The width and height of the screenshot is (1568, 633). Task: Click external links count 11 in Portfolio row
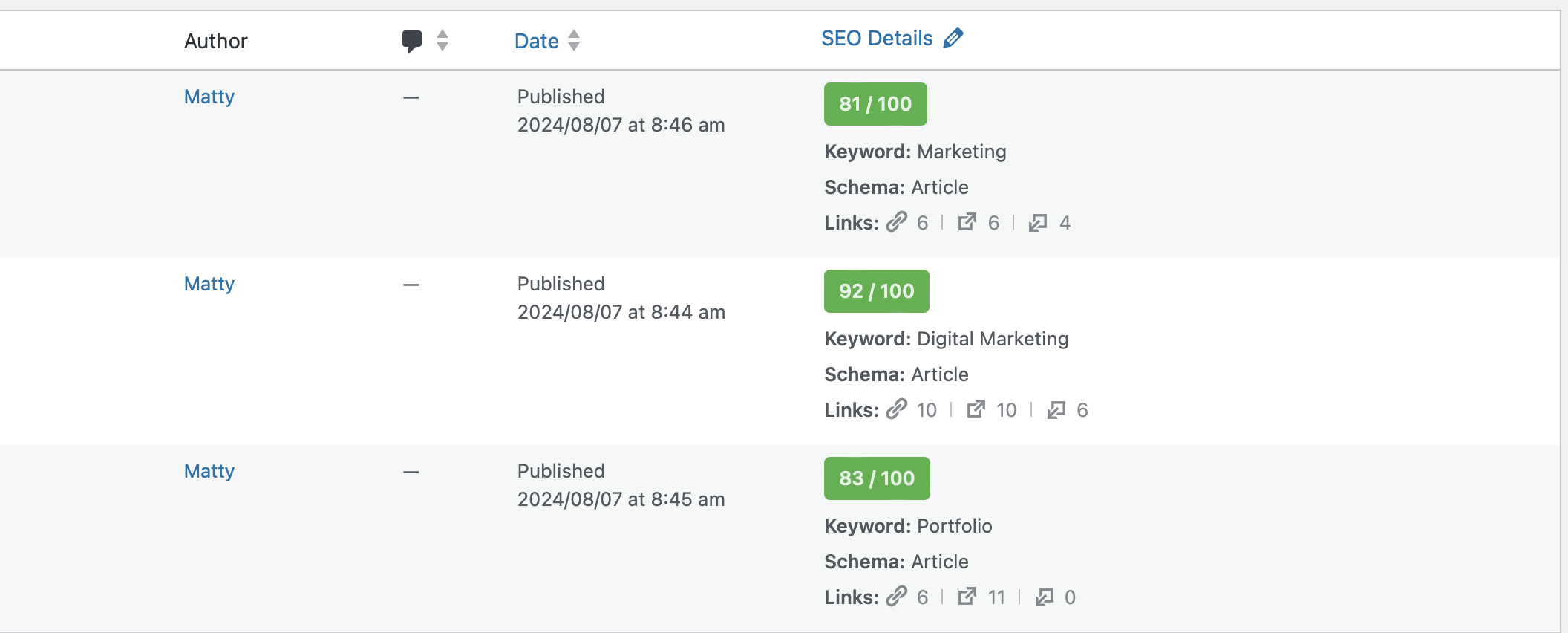pos(996,597)
